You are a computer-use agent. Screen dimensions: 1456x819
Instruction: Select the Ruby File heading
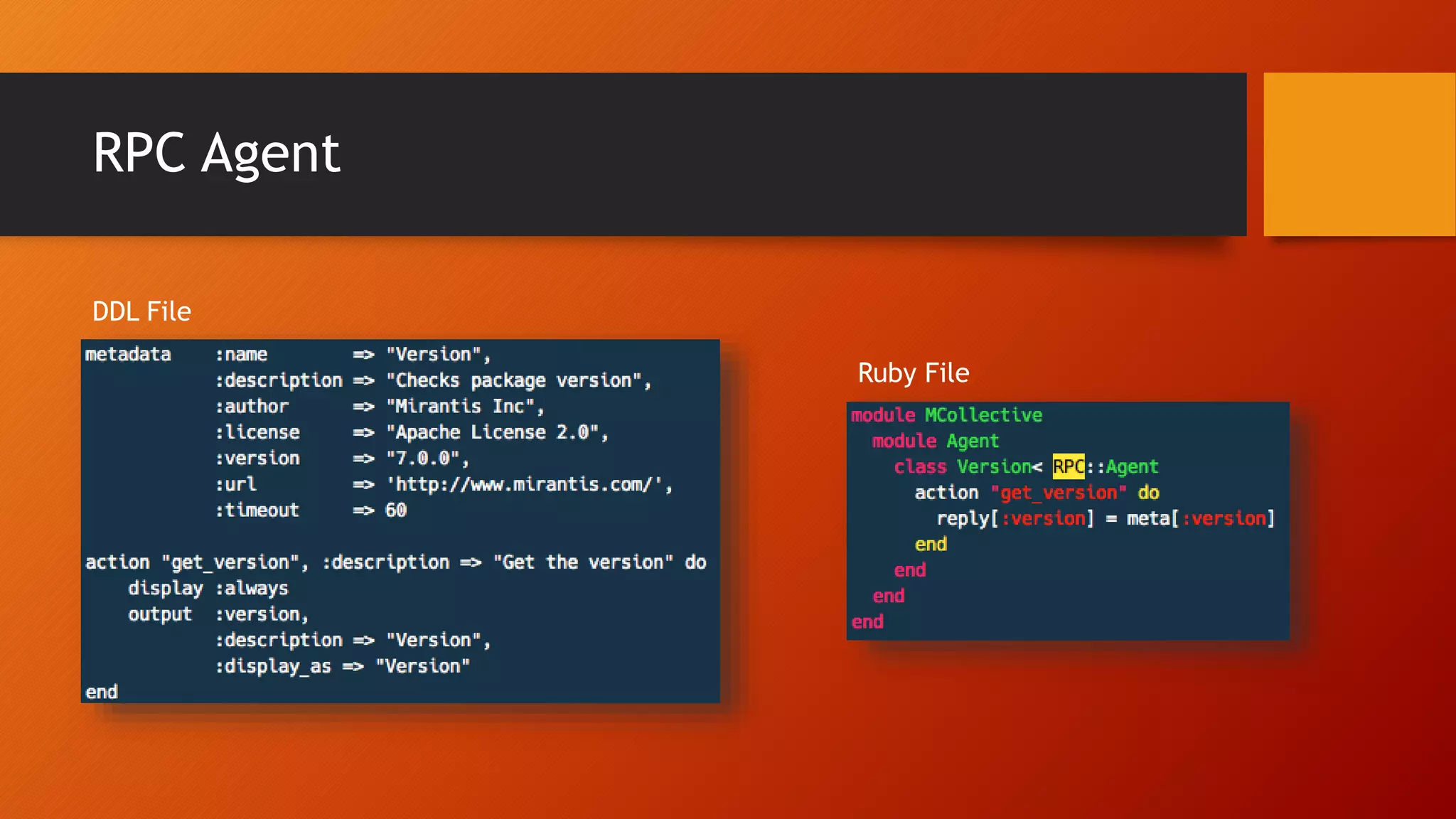pos(913,373)
